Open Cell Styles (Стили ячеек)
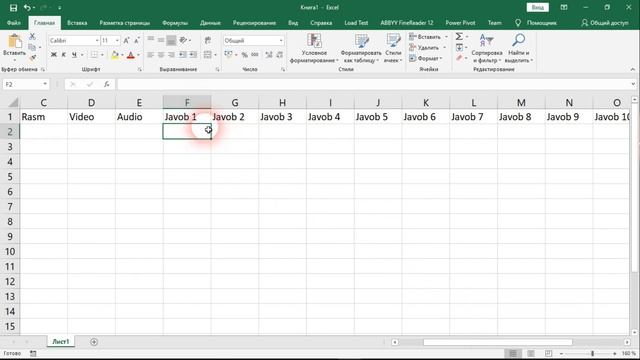Image resolution: width=640 pixels, height=360 pixels. tap(393, 48)
